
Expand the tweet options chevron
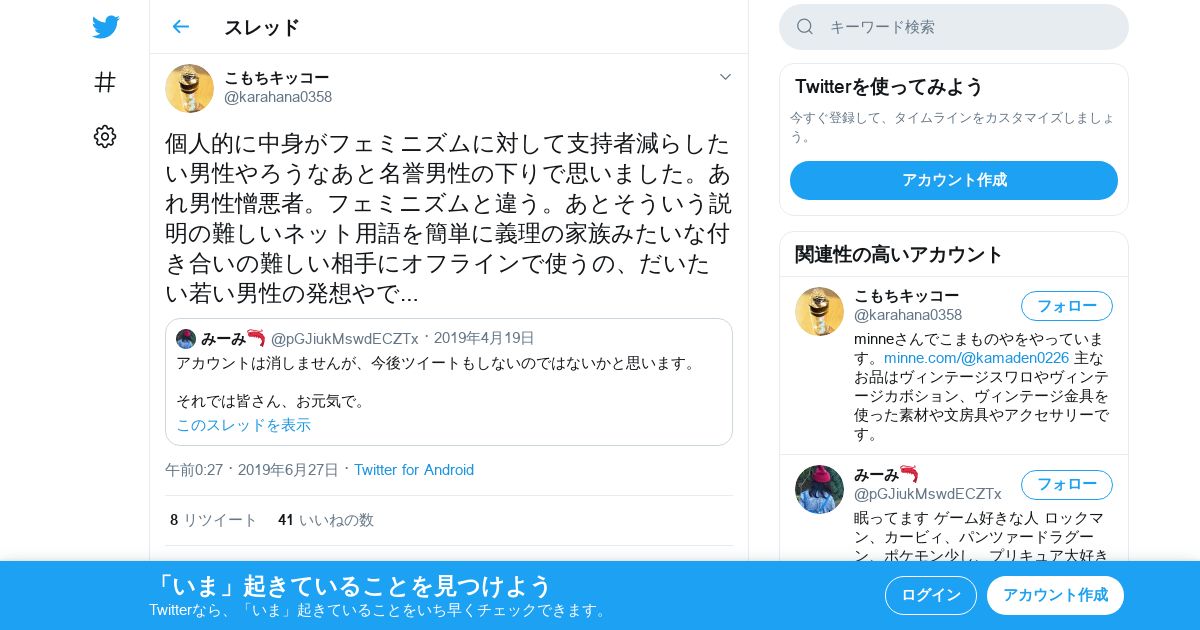(x=725, y=77)
